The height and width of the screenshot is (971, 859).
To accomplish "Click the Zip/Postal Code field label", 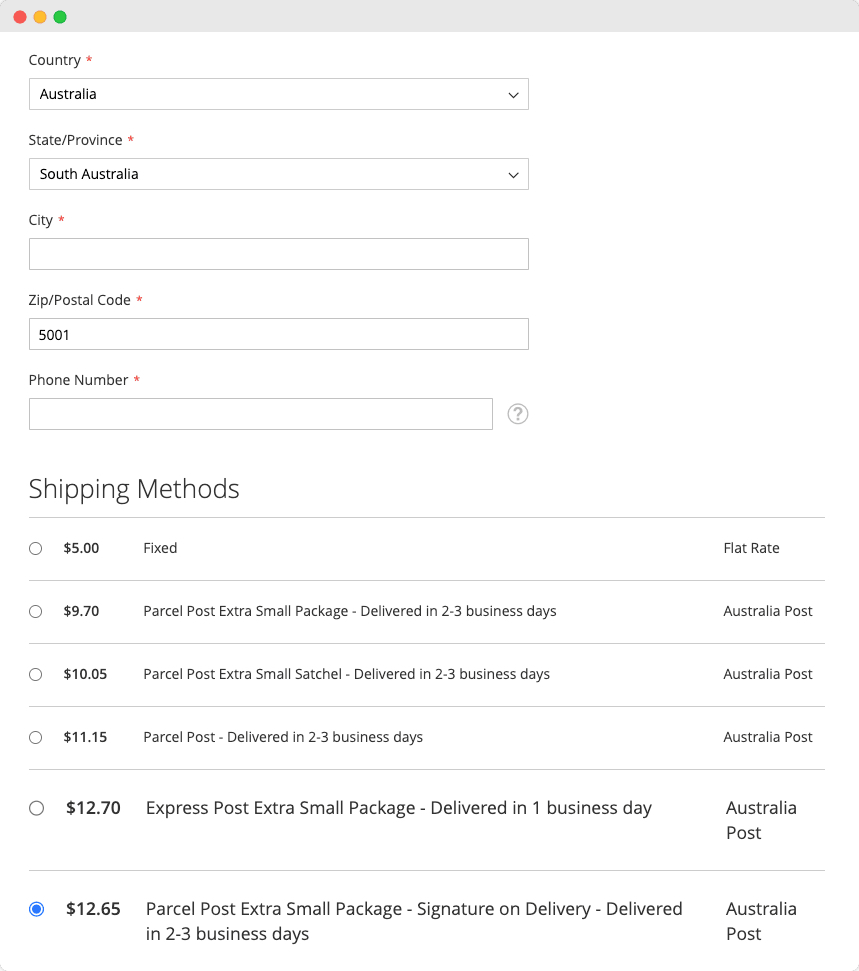I will click(x=80, y=300).
